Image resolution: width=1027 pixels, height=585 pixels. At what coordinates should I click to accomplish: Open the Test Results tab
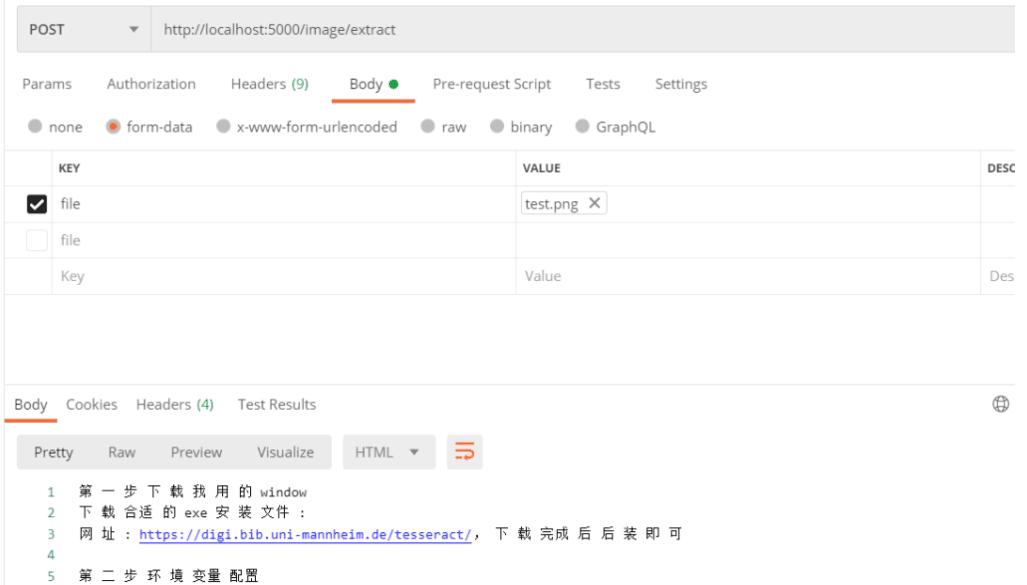[276, 405]
